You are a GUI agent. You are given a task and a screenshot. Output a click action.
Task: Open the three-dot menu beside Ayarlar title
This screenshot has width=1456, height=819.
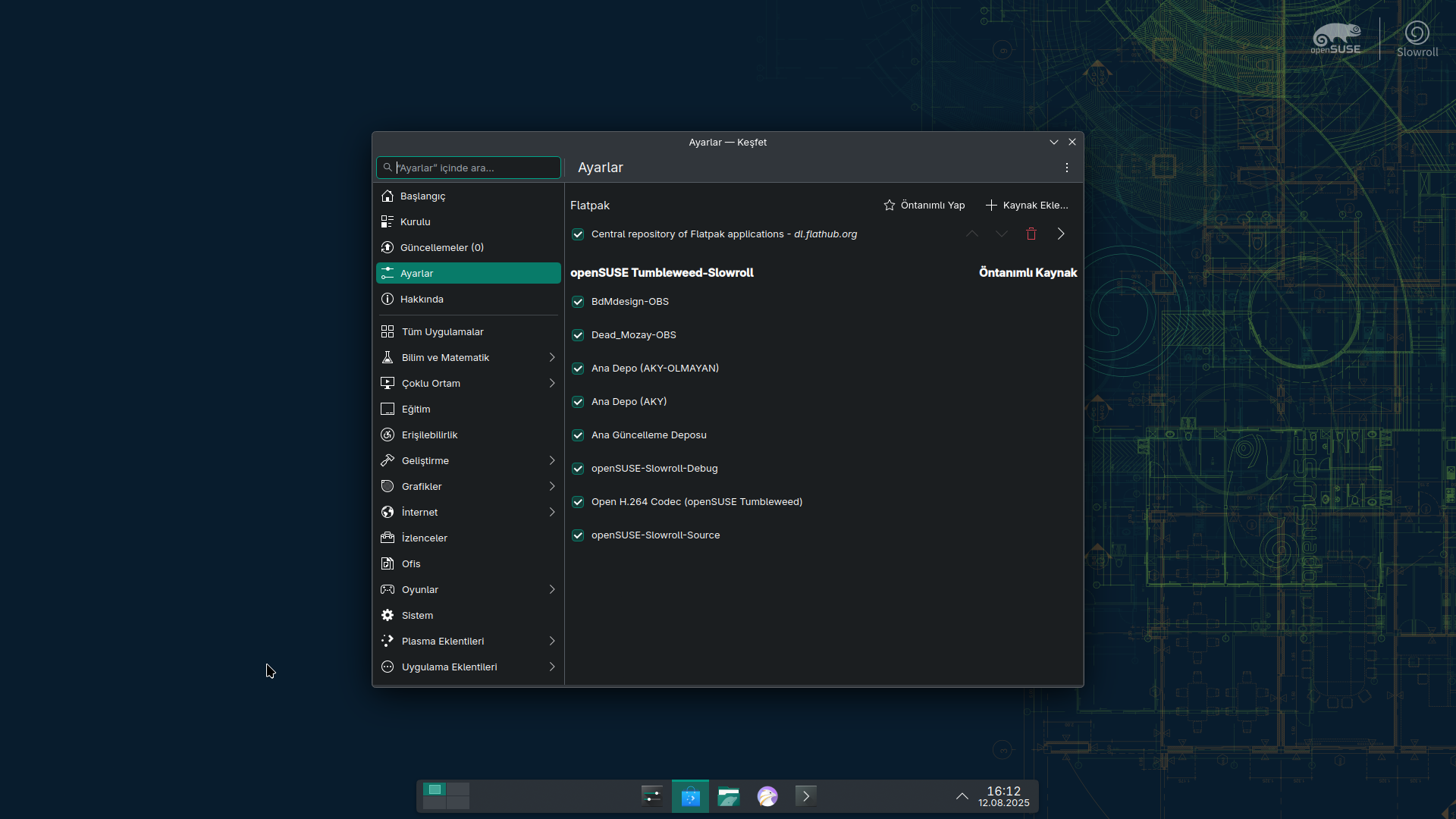coord(1067,168)
